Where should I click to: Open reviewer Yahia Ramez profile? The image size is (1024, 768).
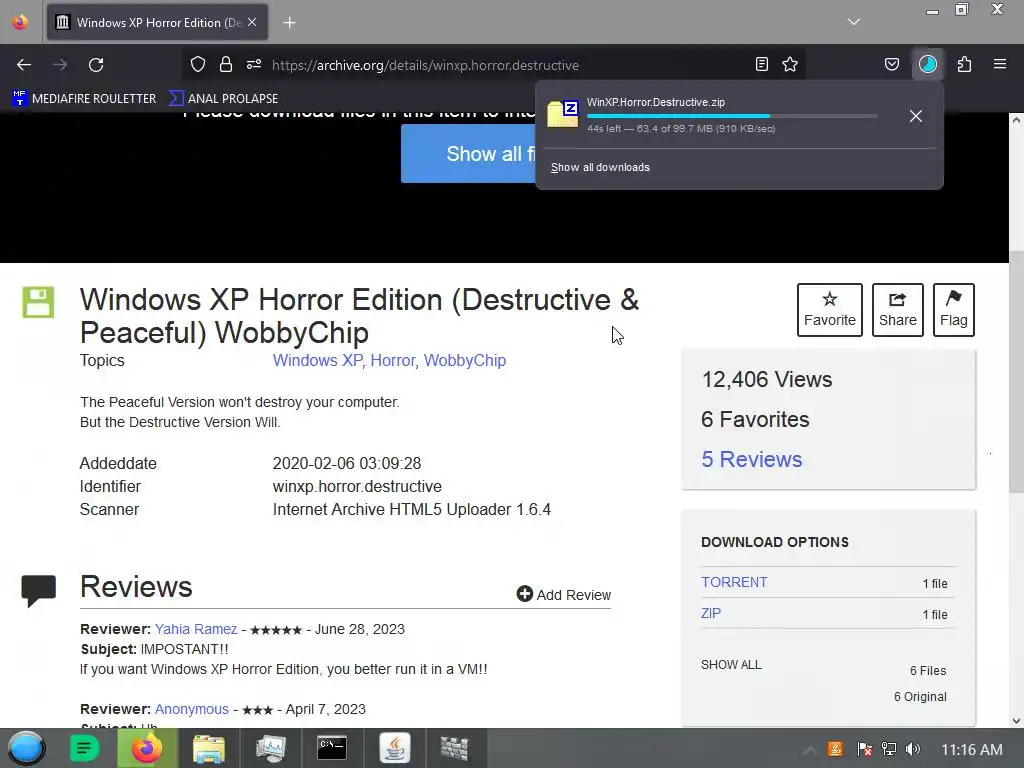196,630
